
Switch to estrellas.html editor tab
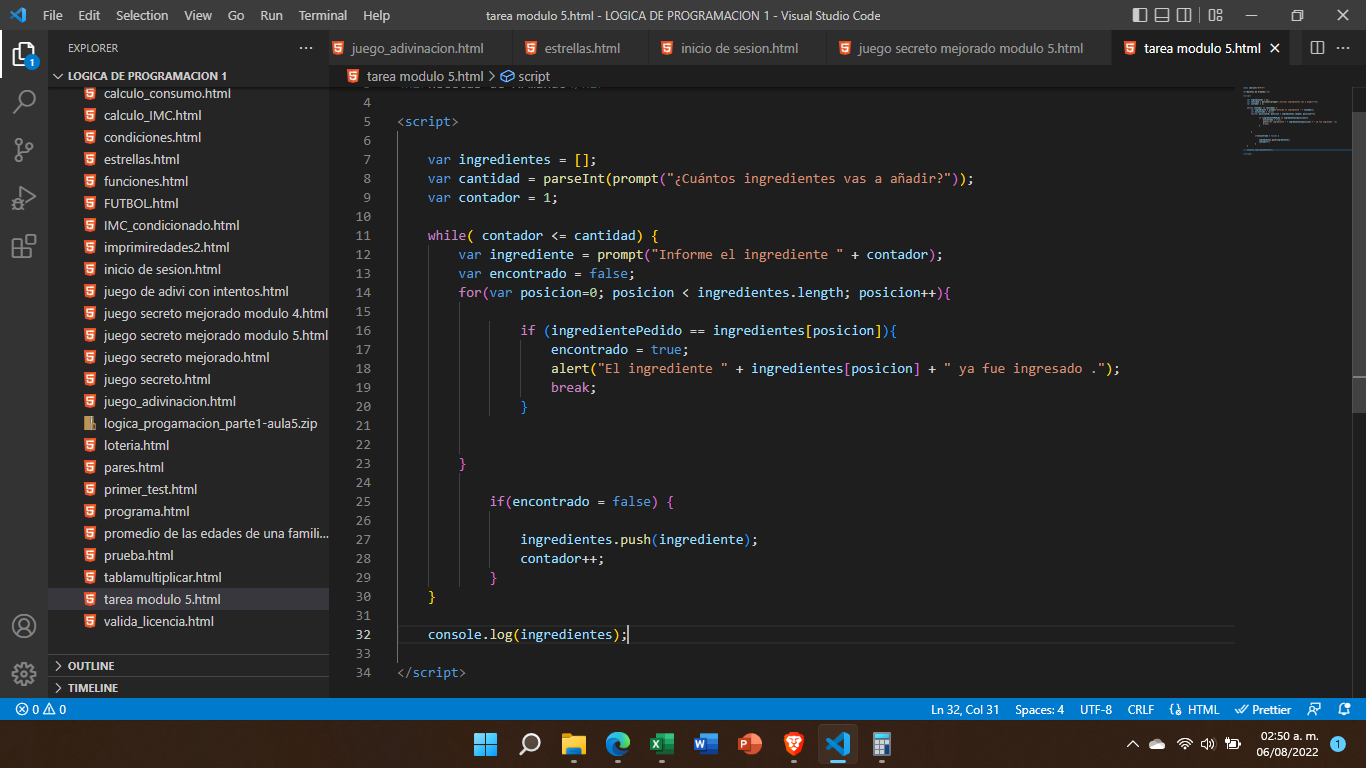coord(582,48)
